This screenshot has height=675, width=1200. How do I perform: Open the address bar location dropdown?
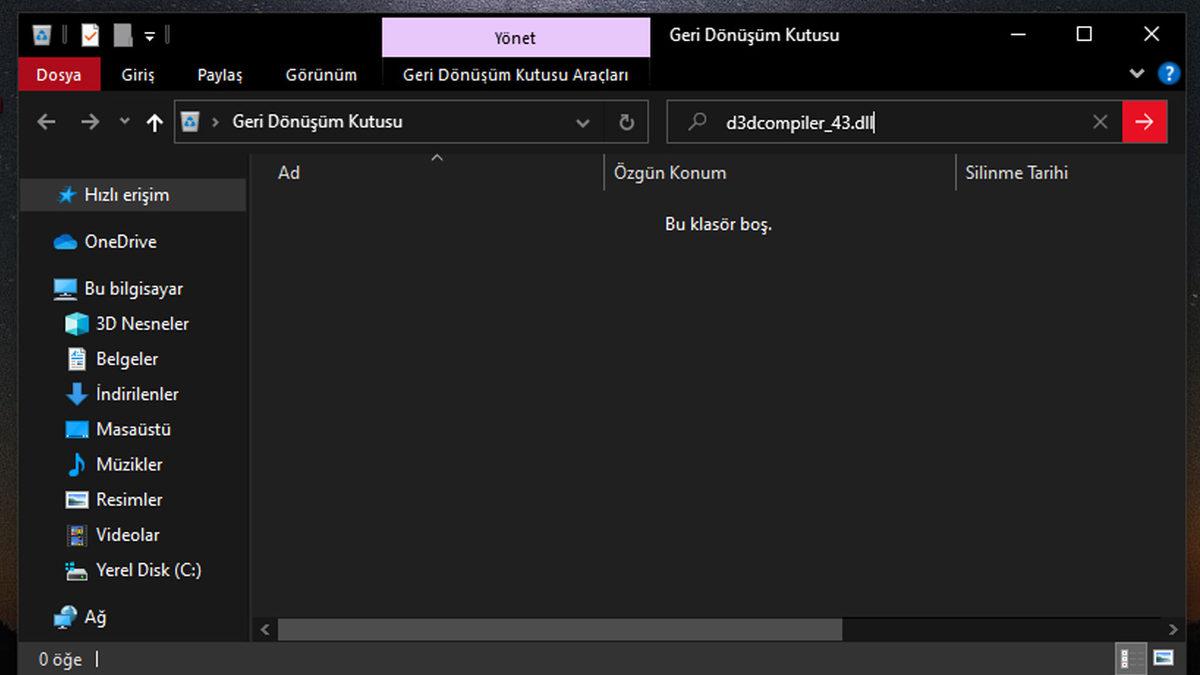coord(583,121)
